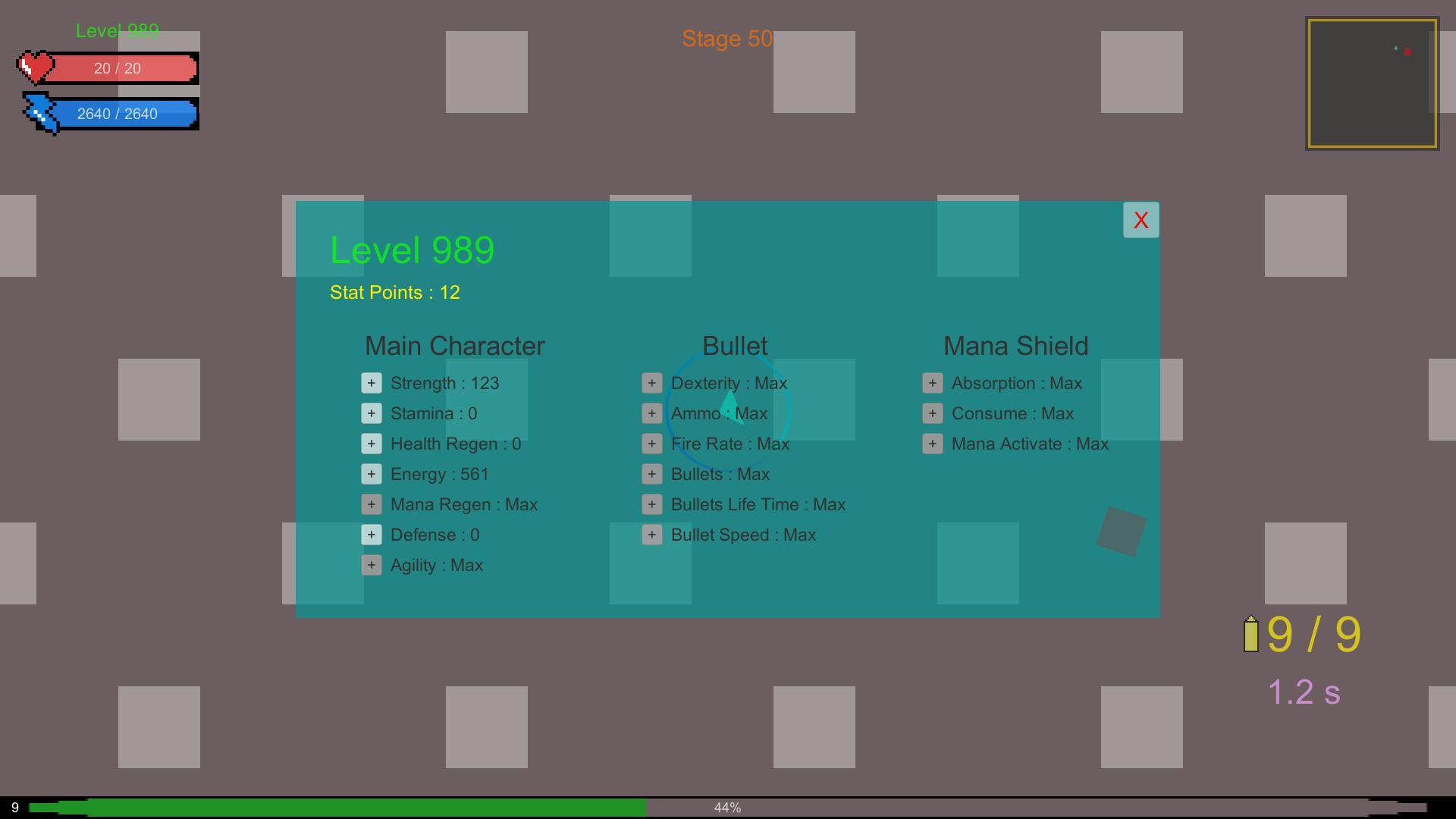
Task: Click the minimap in the corner
Action: (1373, 83)
